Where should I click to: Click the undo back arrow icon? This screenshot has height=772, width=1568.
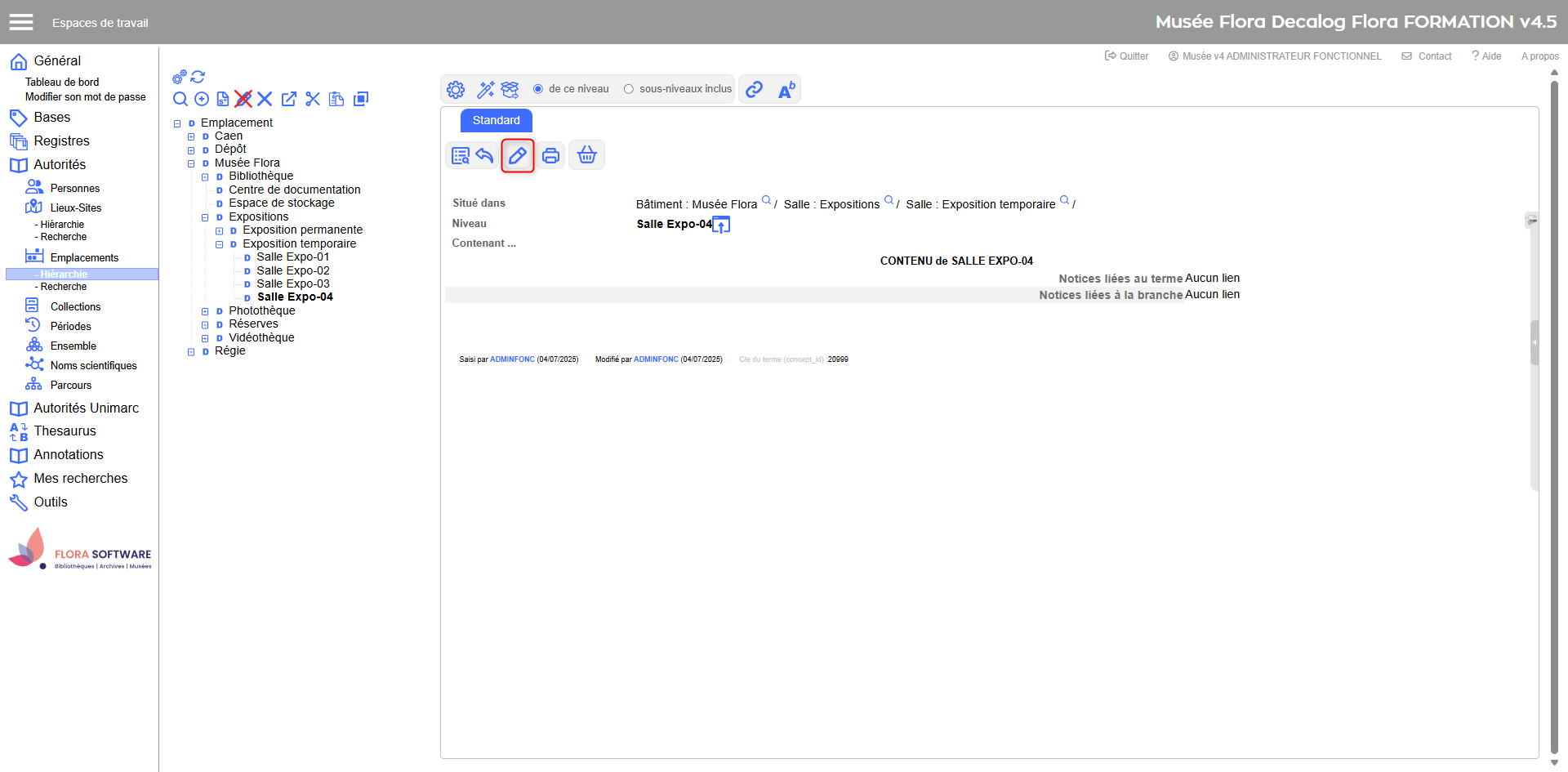click(x=485, y=155)
